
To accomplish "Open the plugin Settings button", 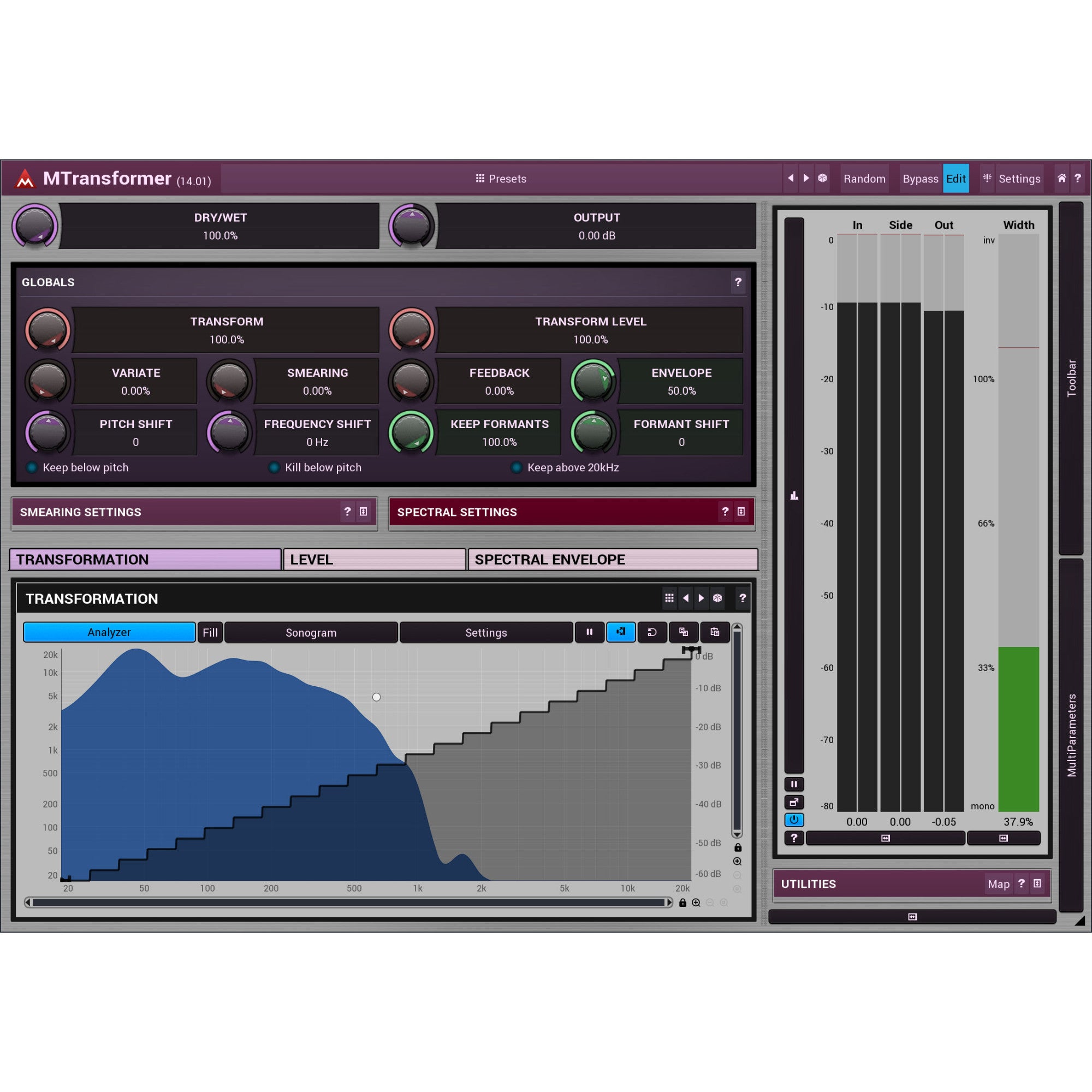I will [1019, 179].
